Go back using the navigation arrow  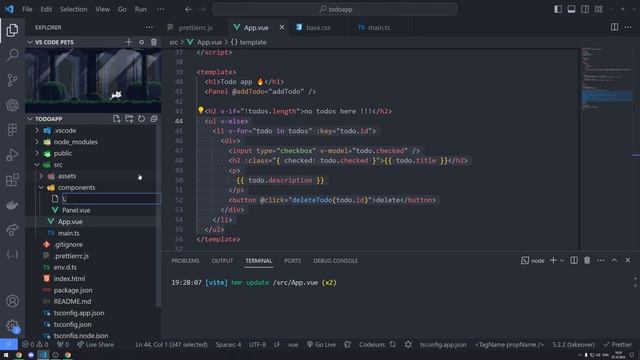click(188, 9)
